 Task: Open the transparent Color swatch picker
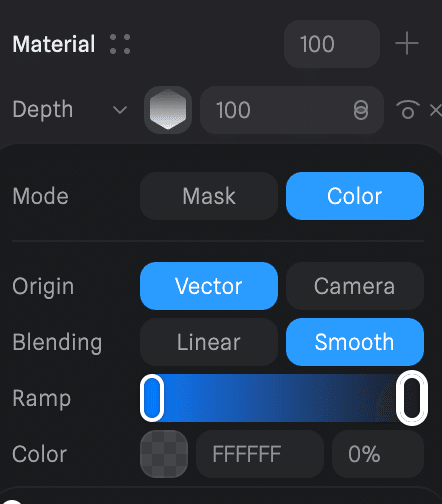click(x=164, y=454)
